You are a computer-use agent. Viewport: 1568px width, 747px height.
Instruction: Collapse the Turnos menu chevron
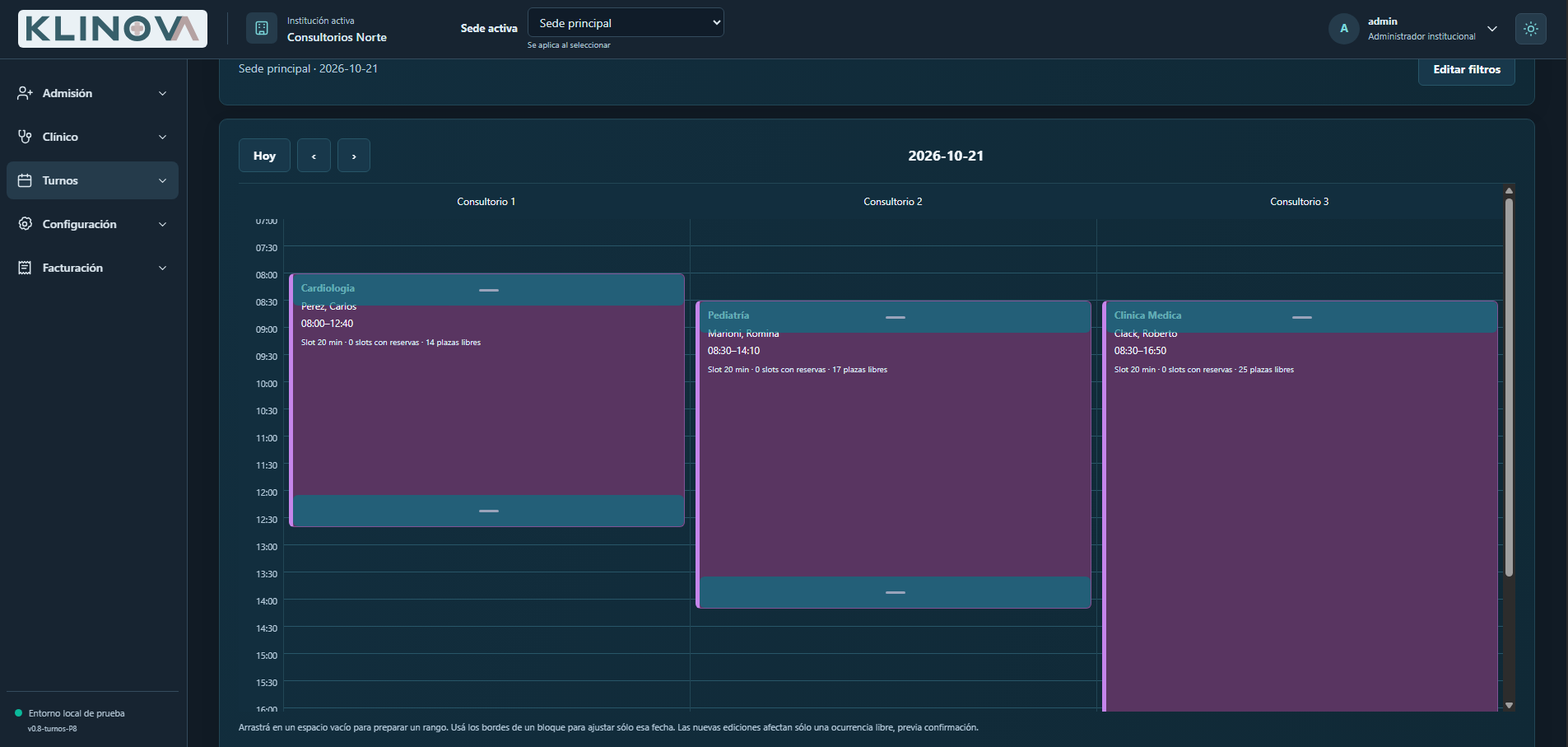(x=162, y=180)
